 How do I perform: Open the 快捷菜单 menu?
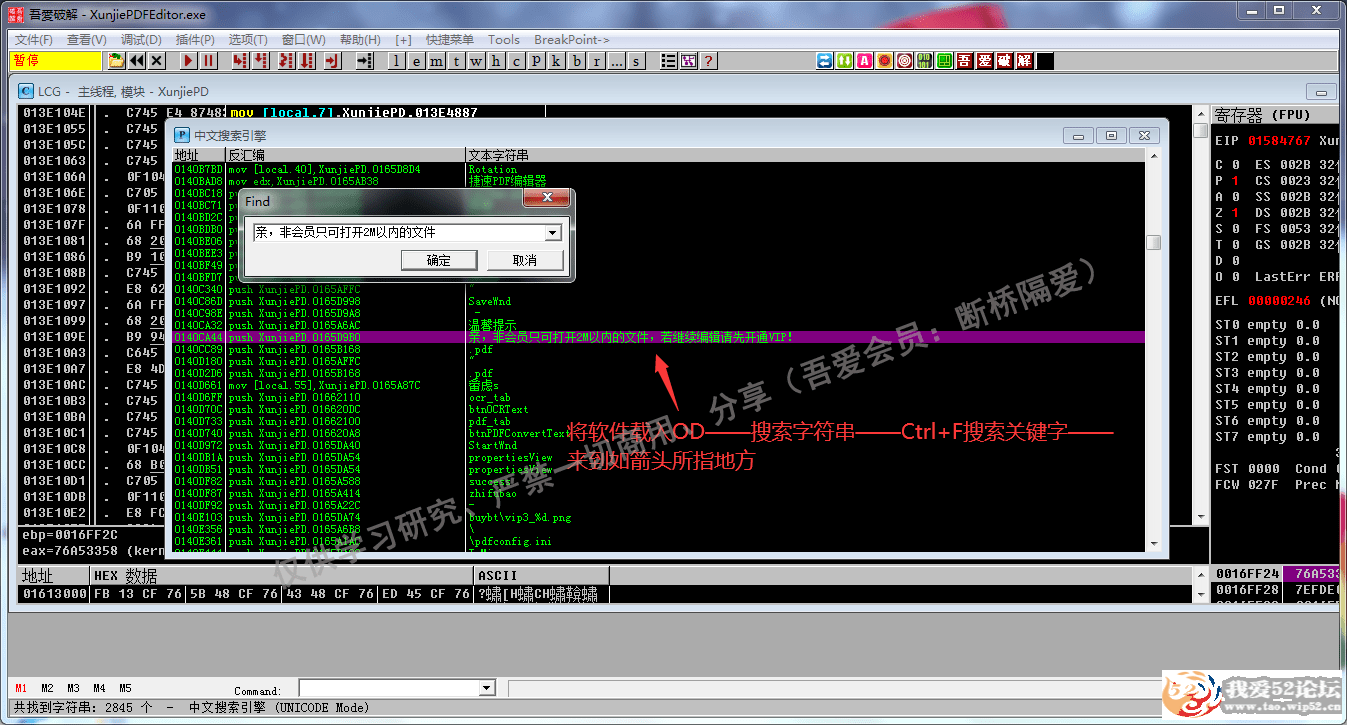coord(450,40)
